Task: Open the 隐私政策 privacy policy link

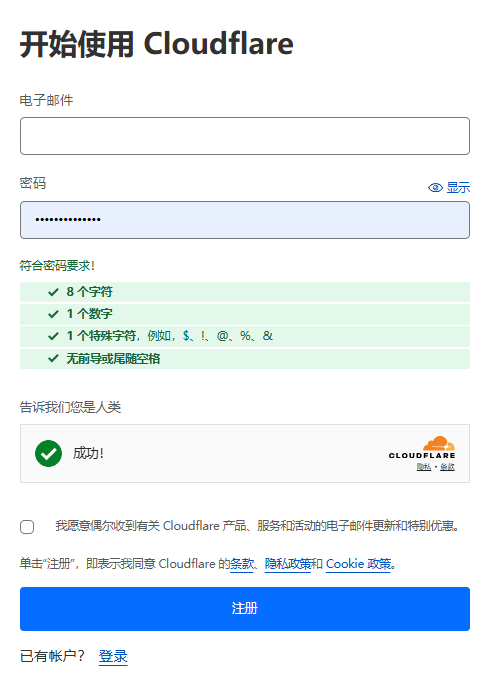Action: [x=288, y=564]
